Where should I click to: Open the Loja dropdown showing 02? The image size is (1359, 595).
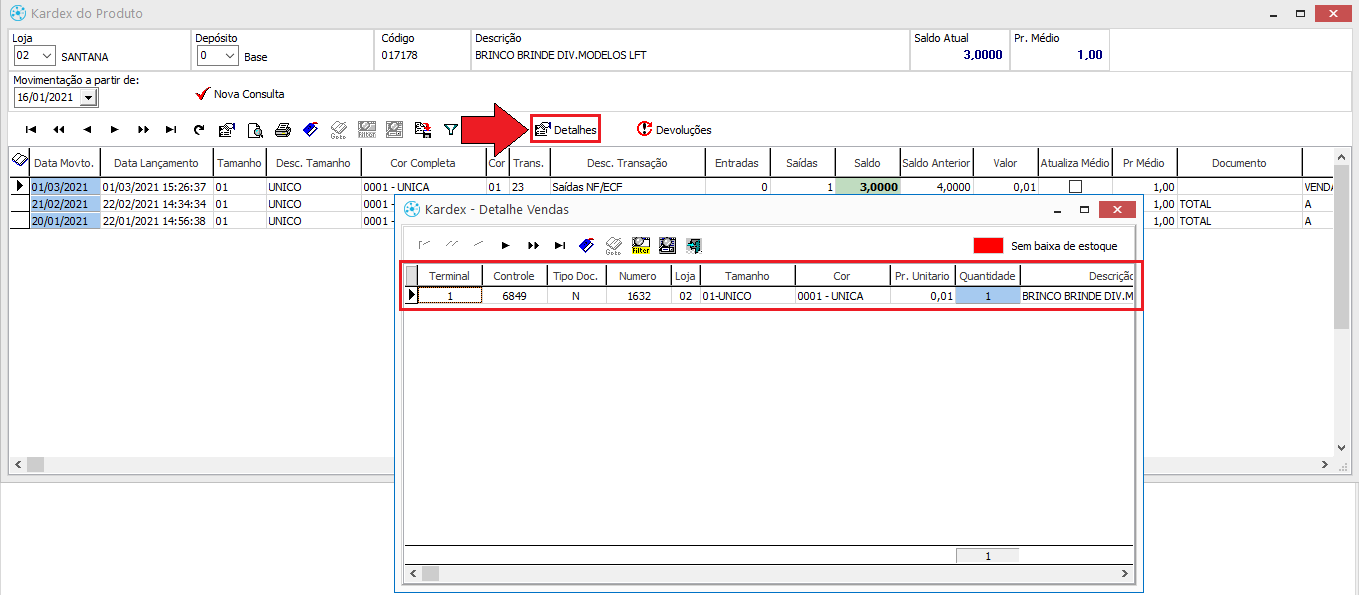click(x=45, y=56)
